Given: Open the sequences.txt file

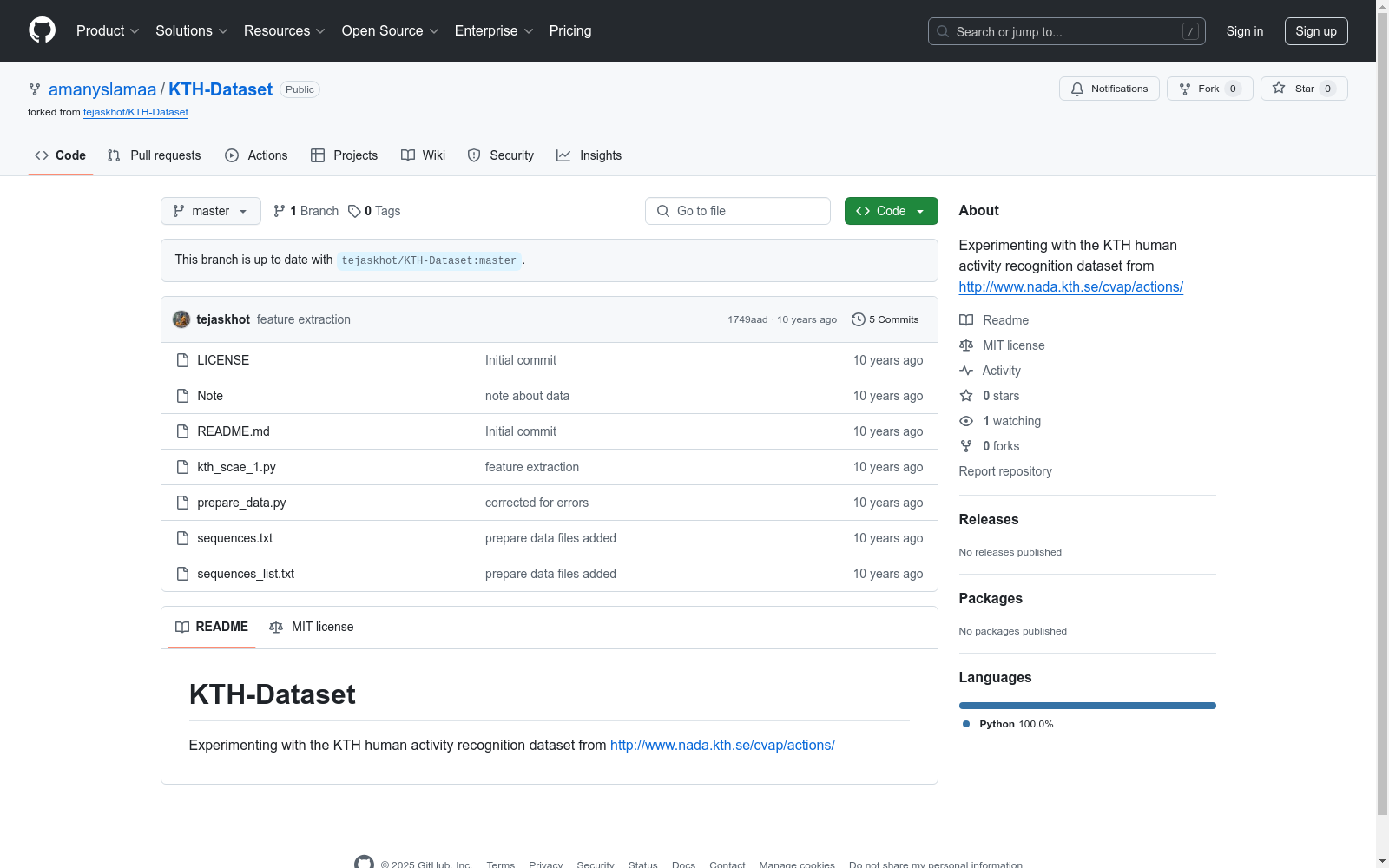Looking at the screenshot, I should 234,538.
